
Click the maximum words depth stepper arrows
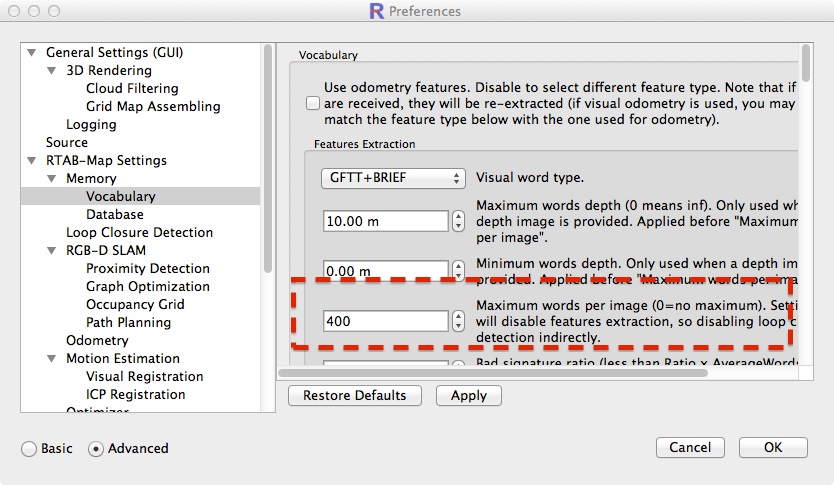pos(458,221)
